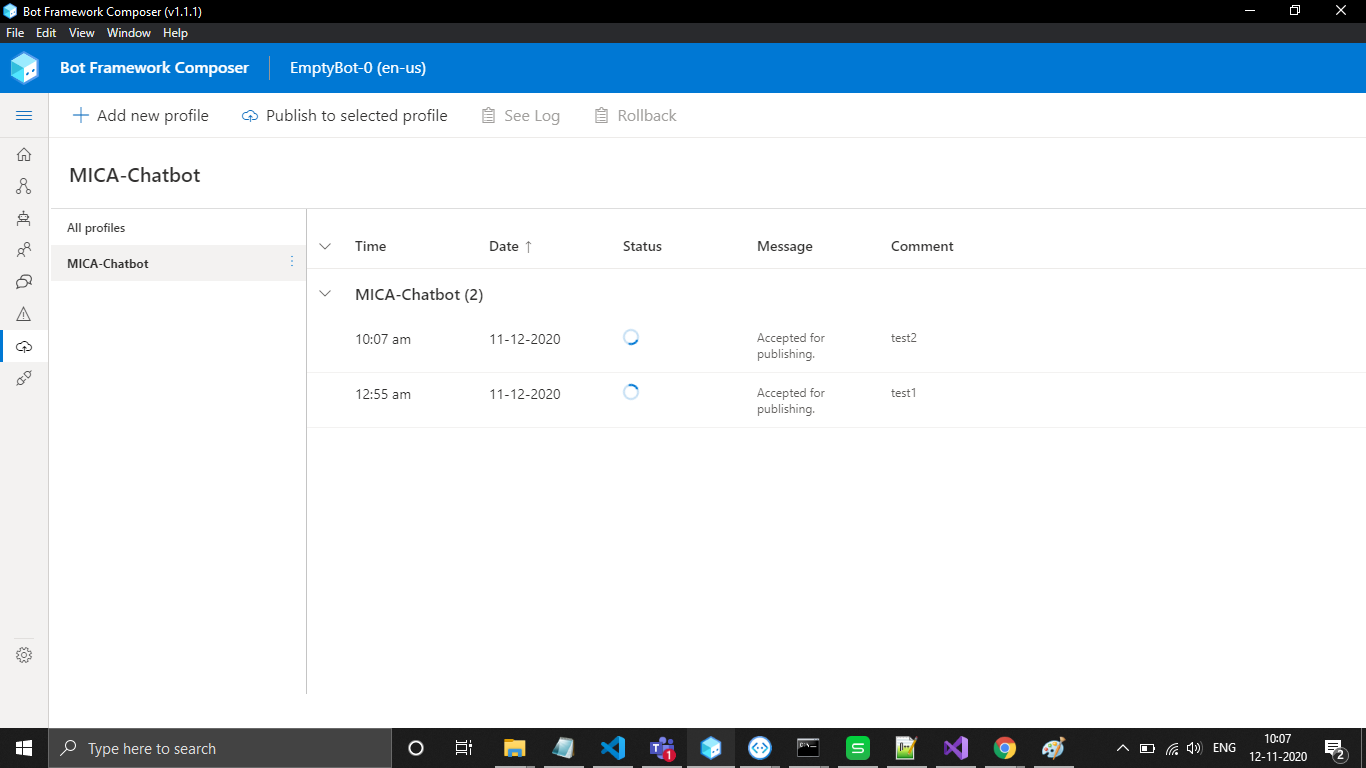Open the Design flow view icon
This screenshot has height=768, width=1366.
tap(24, 186)
